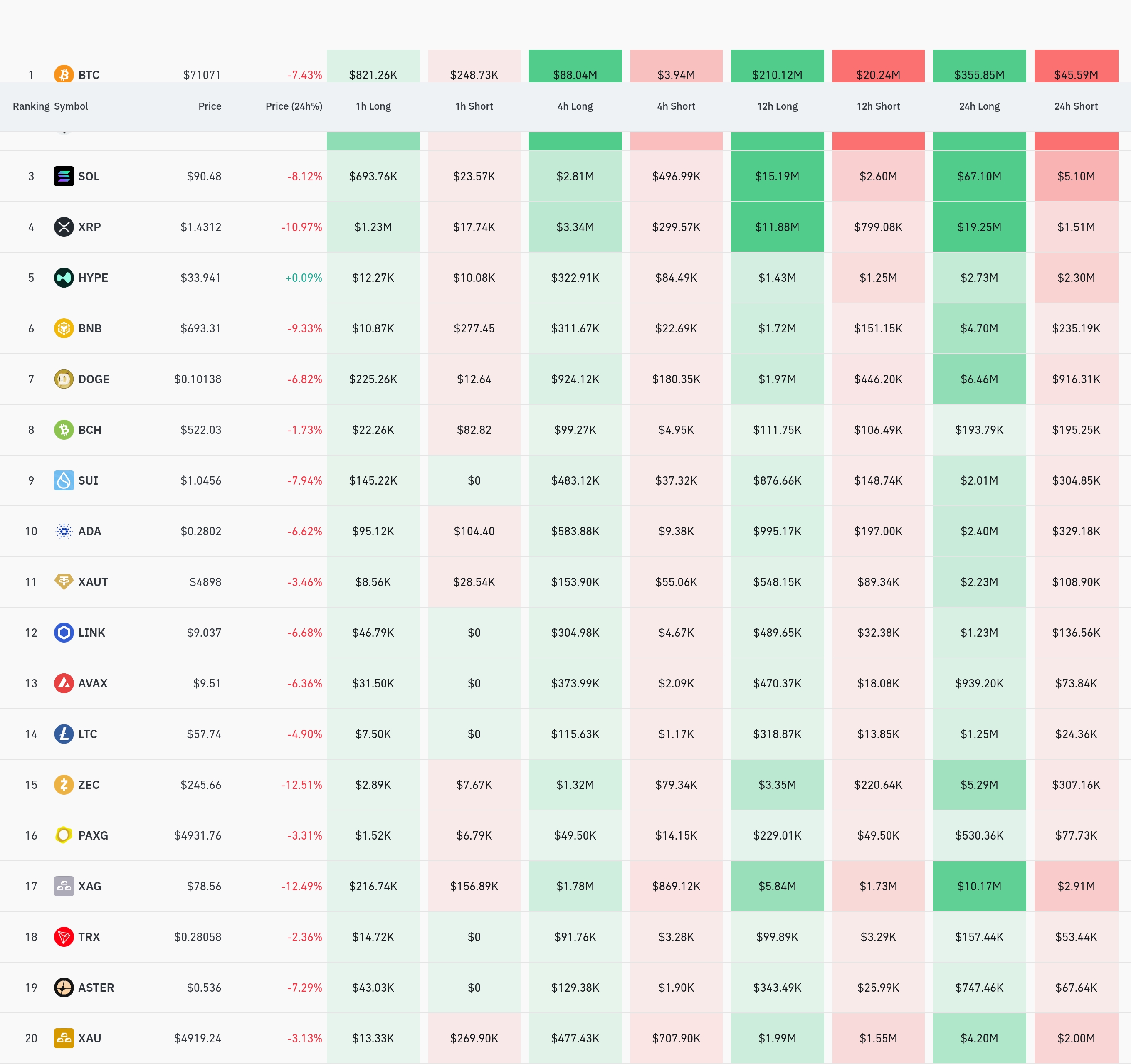Click the Chainlink LINK hexagon icon
The image size is (1131, 1064).
(x=64, y=632)
